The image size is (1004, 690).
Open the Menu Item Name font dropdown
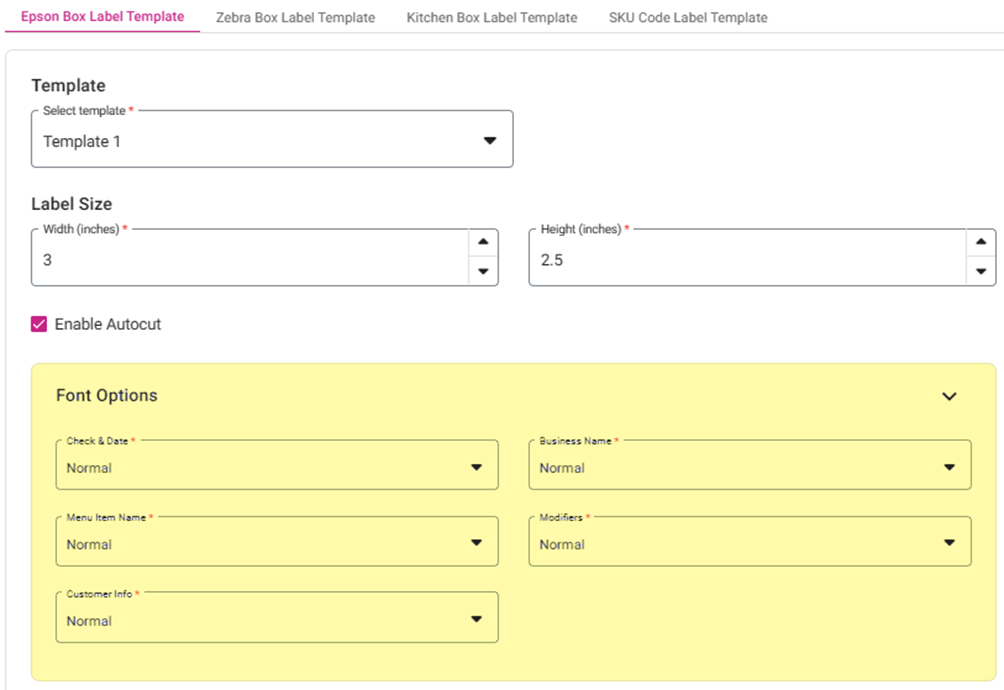pos(276,544)
